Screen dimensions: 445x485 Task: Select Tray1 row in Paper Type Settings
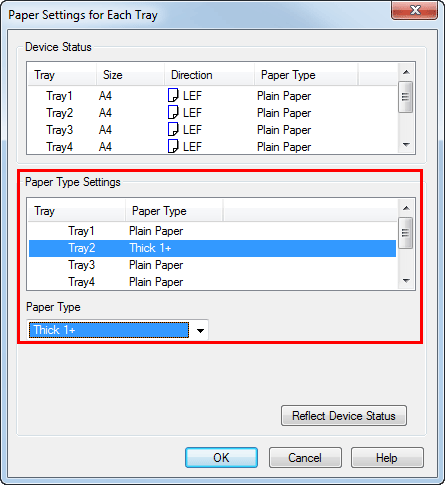click(212, 231)
